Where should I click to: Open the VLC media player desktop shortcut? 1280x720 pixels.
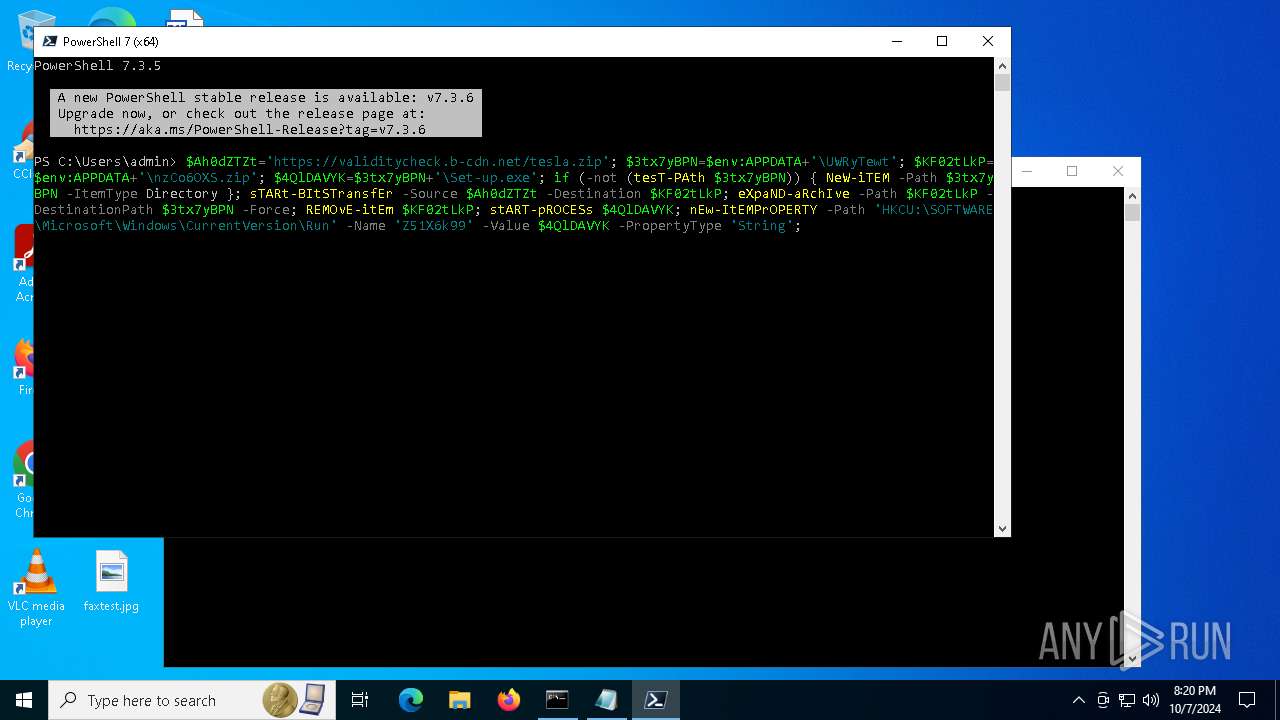(x=36, y=588)
